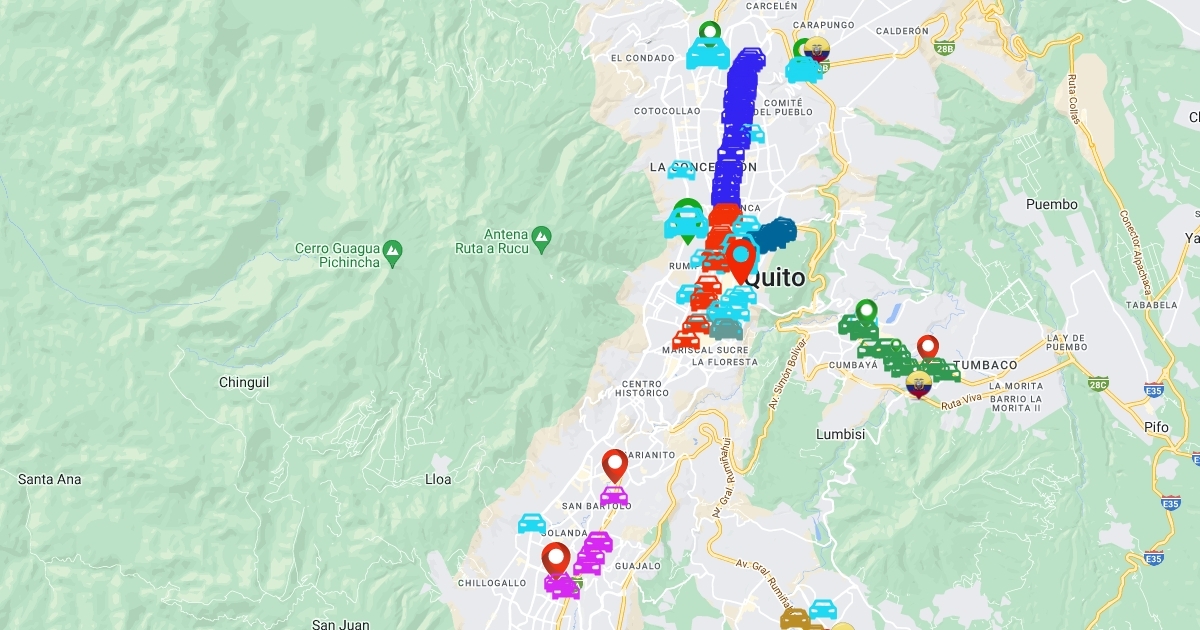Click the Calderón label
Viewport: 1200px width, 630px height.
click(902, 31)
